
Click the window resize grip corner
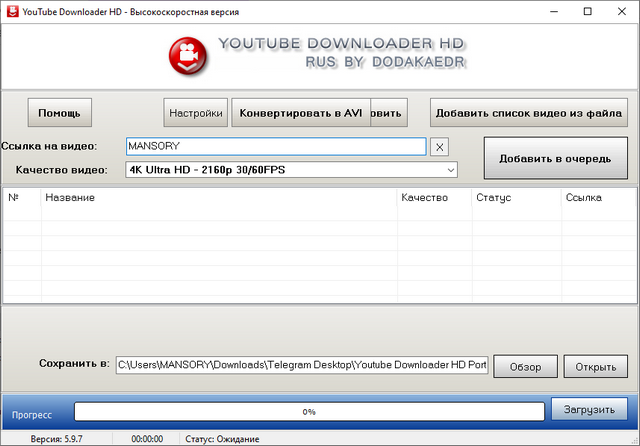[635, 441]
